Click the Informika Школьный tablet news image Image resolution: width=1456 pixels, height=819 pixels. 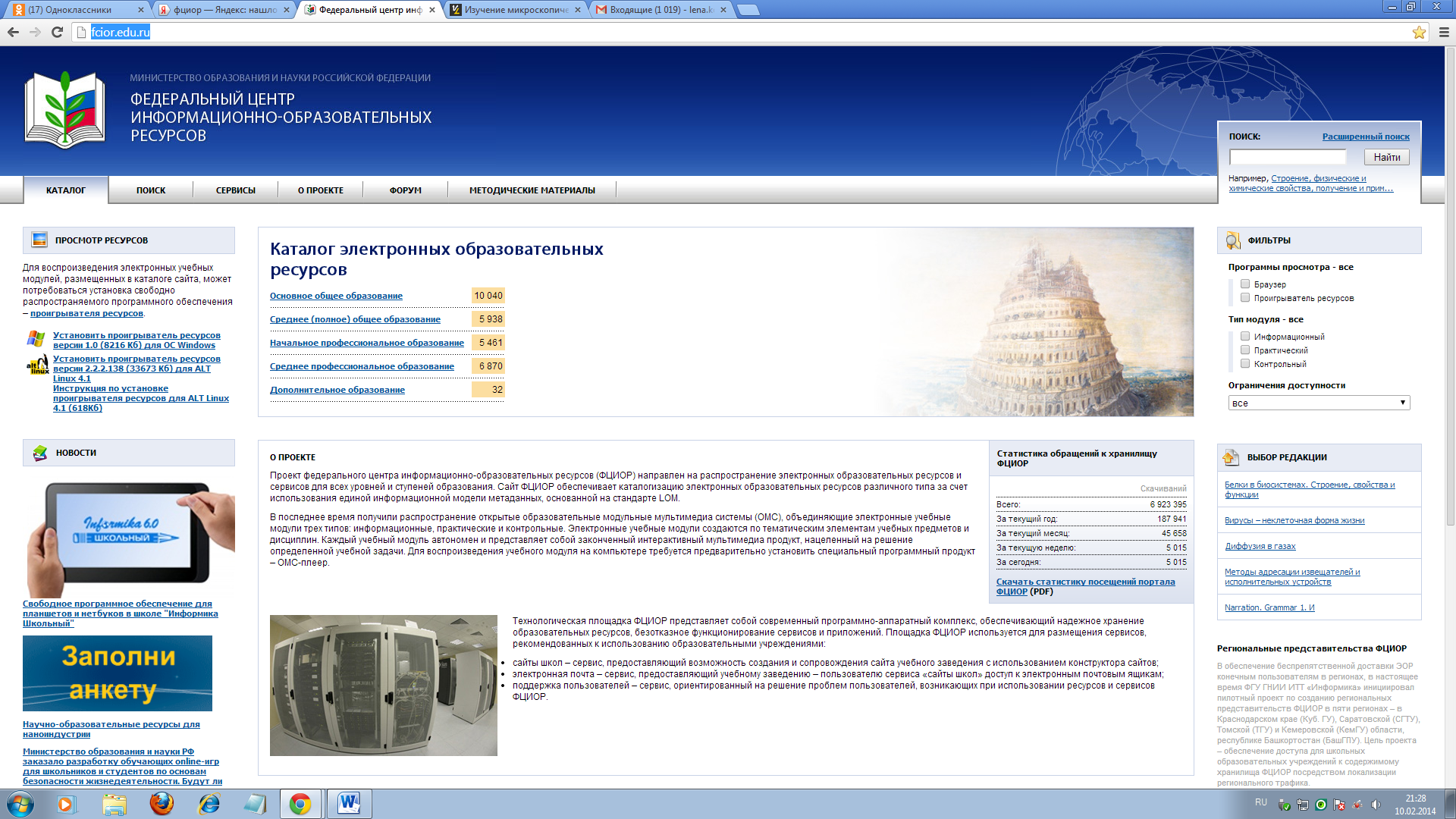point(129,538)
